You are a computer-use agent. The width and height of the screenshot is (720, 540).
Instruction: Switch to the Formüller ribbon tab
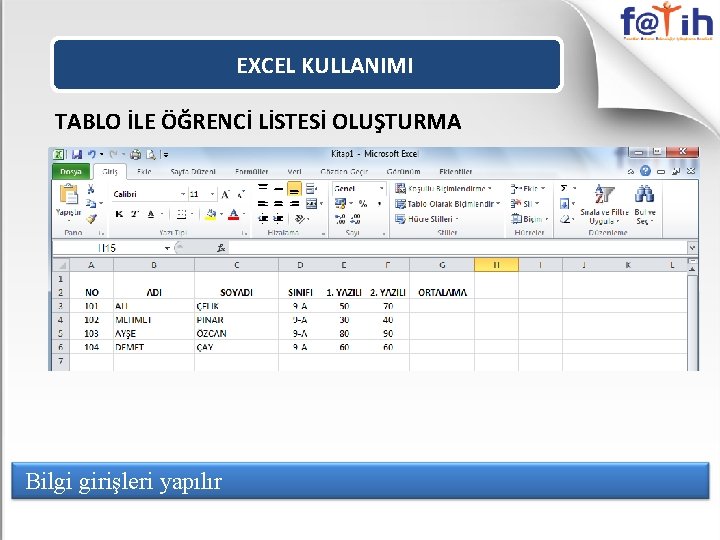click(251, 171)
